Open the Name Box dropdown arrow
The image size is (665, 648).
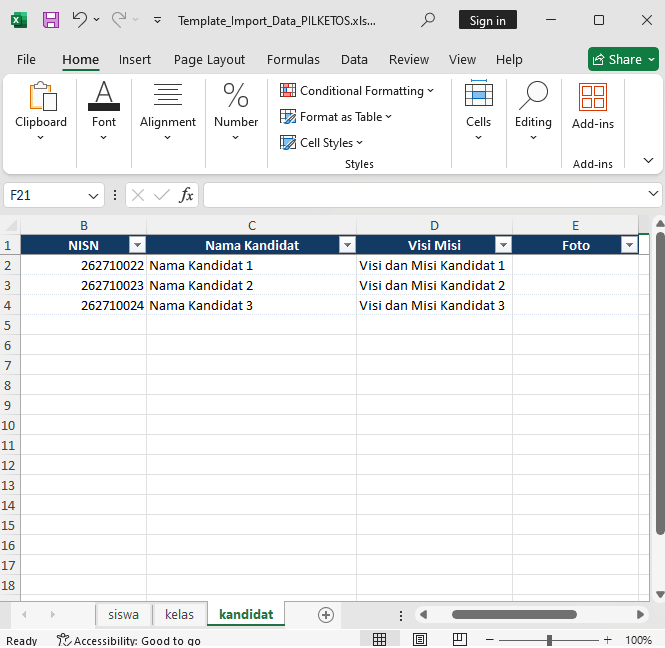coord(93,196)
